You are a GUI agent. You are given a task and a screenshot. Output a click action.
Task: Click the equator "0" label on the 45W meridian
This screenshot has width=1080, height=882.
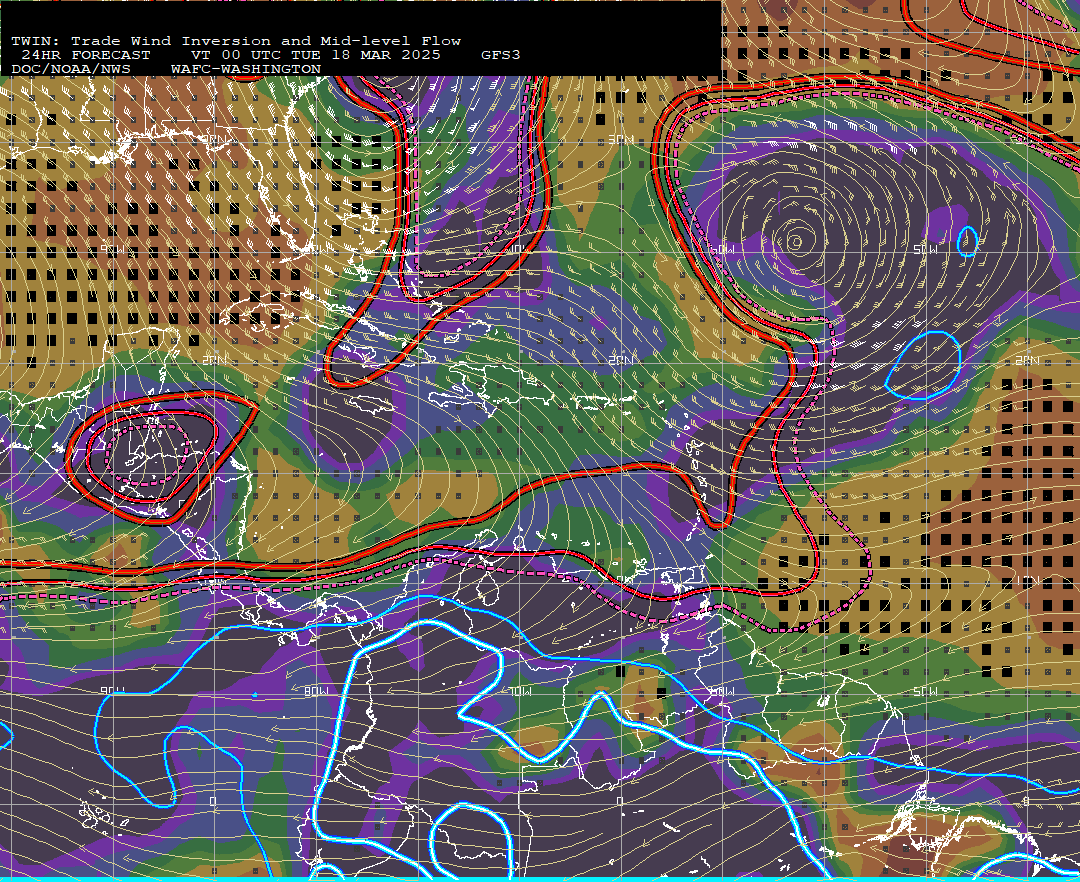pos(1027,801)
